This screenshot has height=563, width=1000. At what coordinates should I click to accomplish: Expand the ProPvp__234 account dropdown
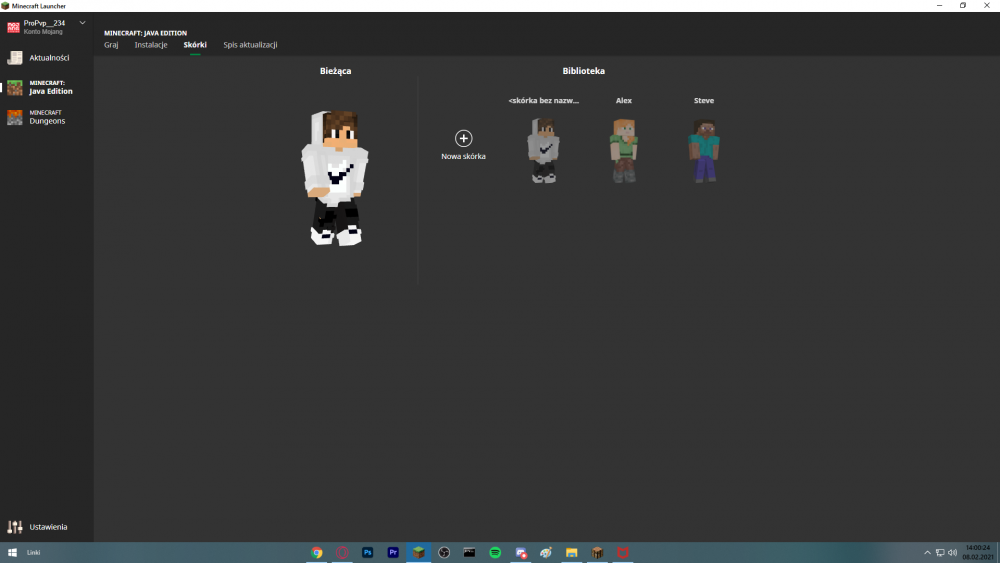82,23
